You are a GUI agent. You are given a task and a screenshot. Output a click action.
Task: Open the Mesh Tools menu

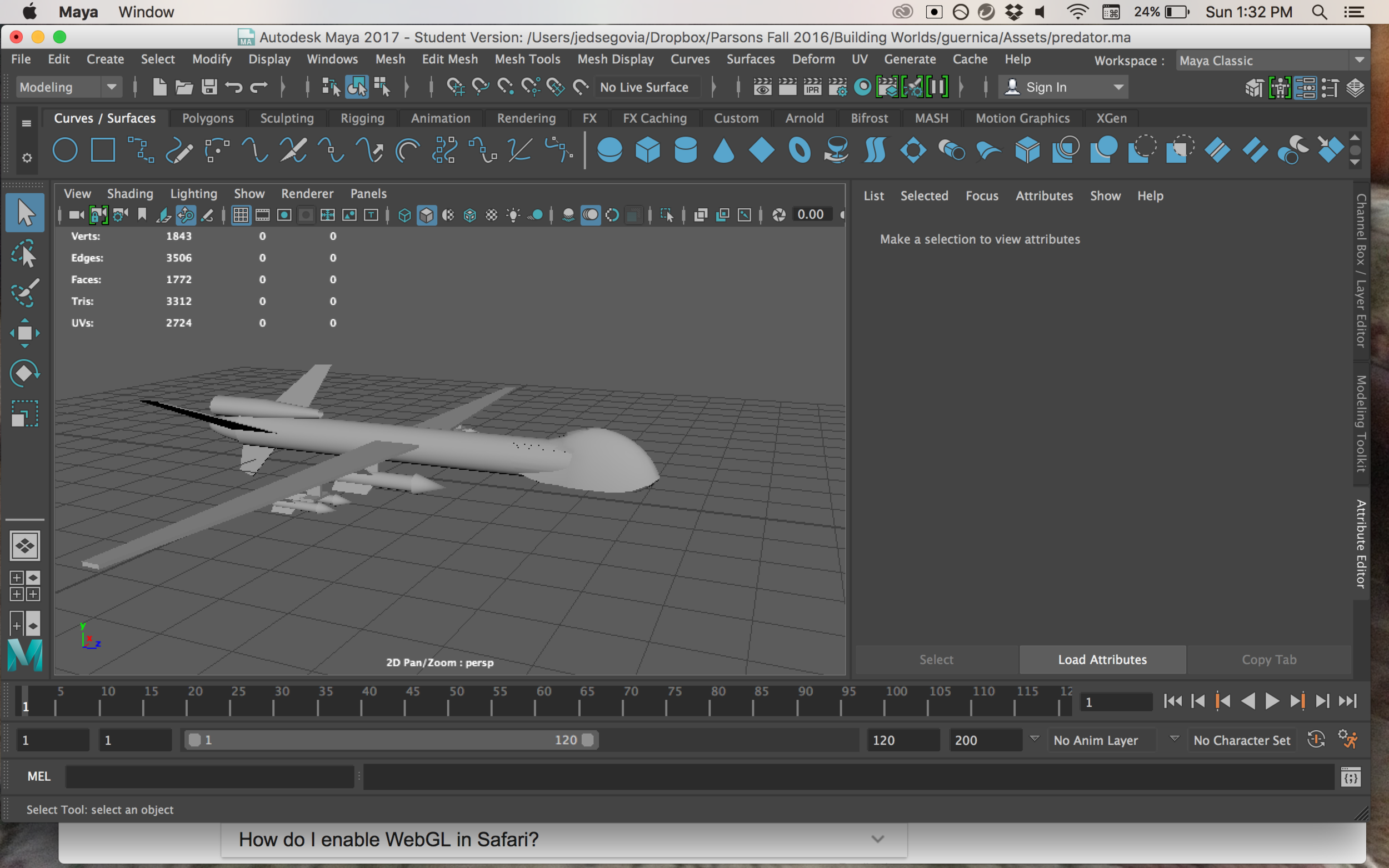pyautogui.click(x=527, y=59)
